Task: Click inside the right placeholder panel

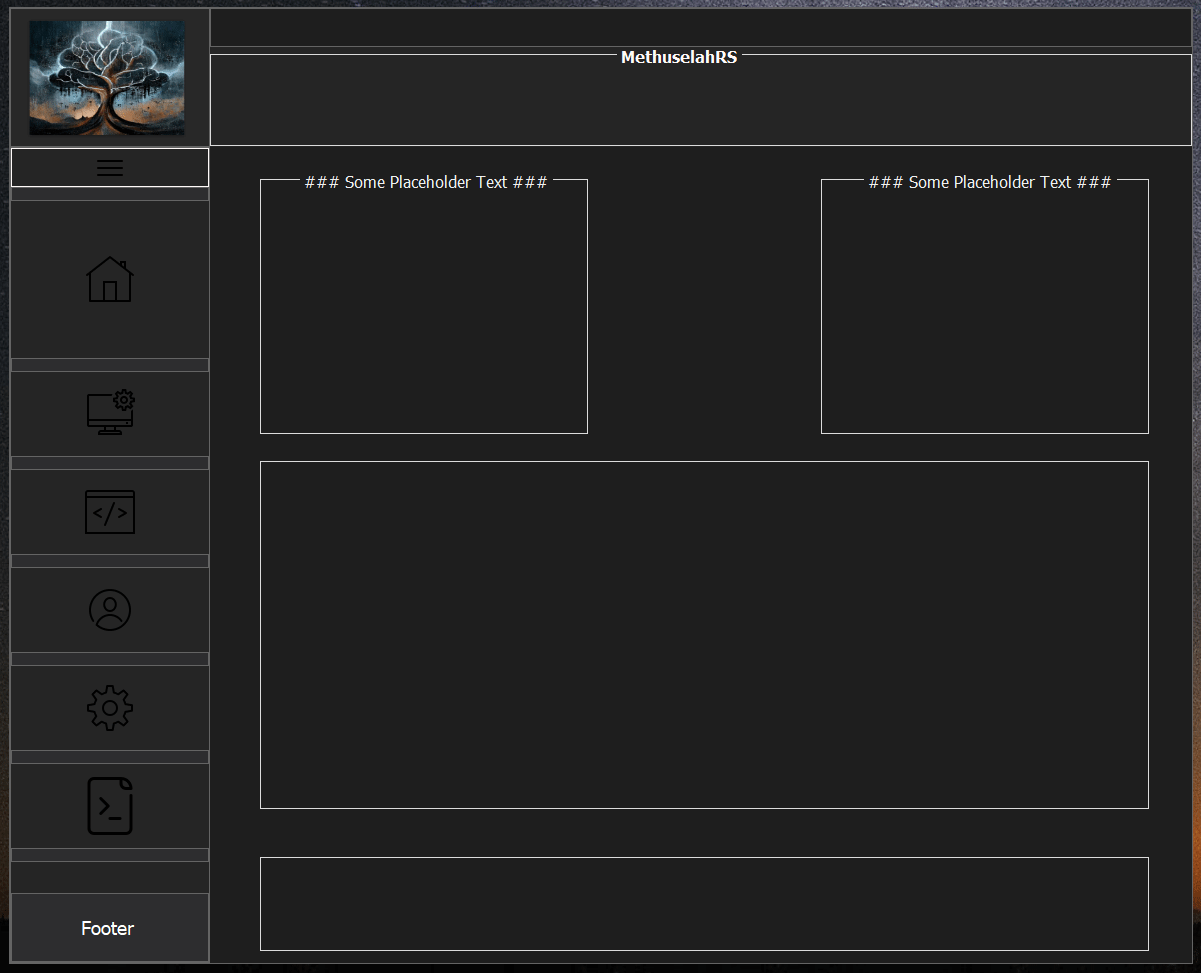Action: click(984, 310)
